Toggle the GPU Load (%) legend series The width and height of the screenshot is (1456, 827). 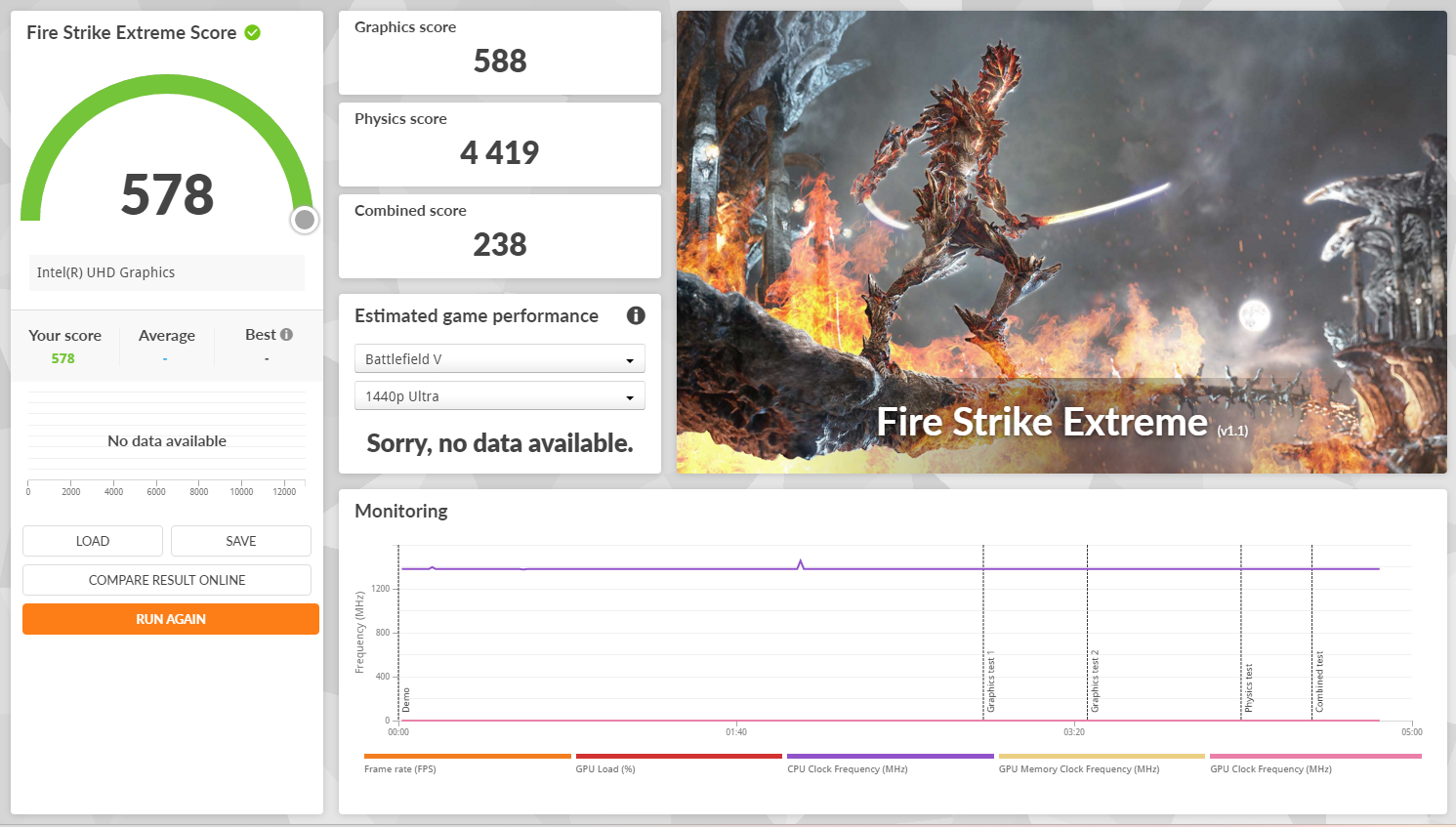click(x=679, y=764)
